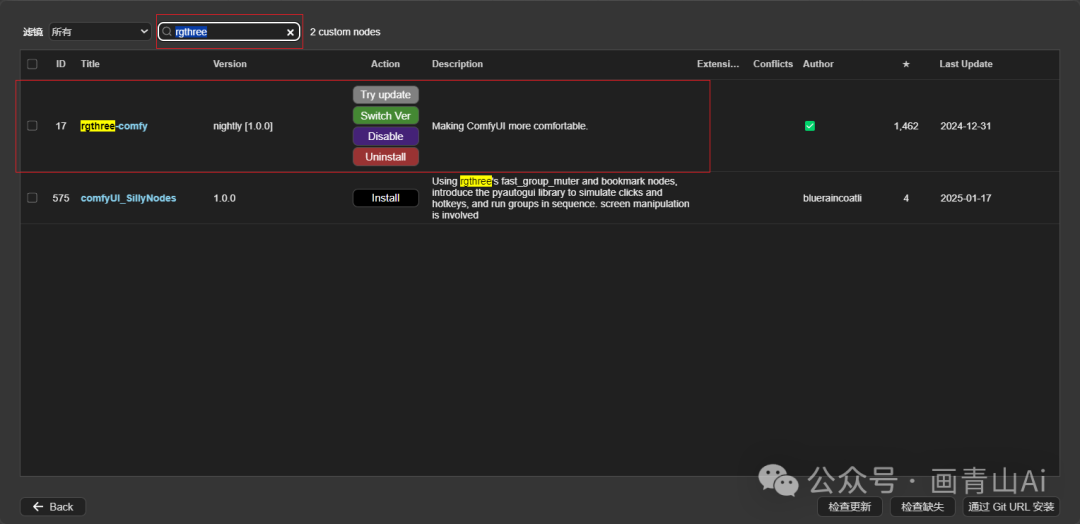Install comfyUI_SillyNodes
1080x524 pixels.
coord(386,198)
